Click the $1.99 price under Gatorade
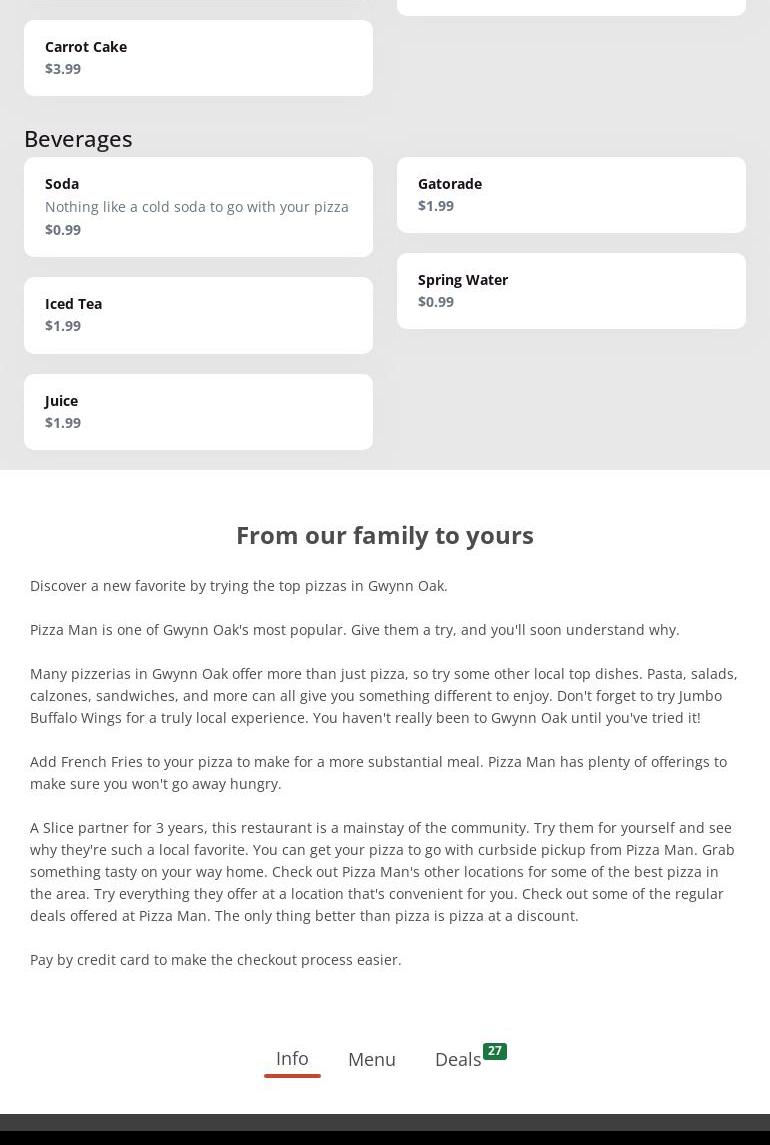The height and width of the screenshot is (1145, 770). [x=436, y=206]
